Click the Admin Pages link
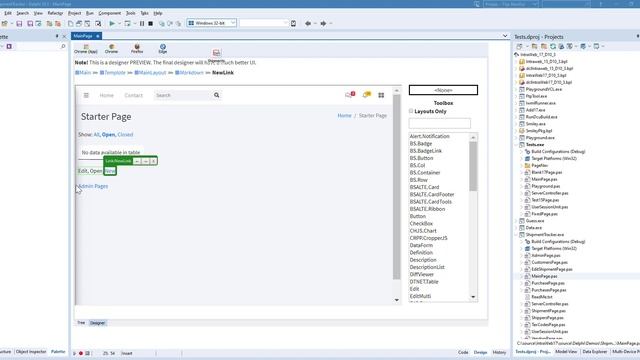This screenshot has height=360, width=640. click(x=93, y=186)
